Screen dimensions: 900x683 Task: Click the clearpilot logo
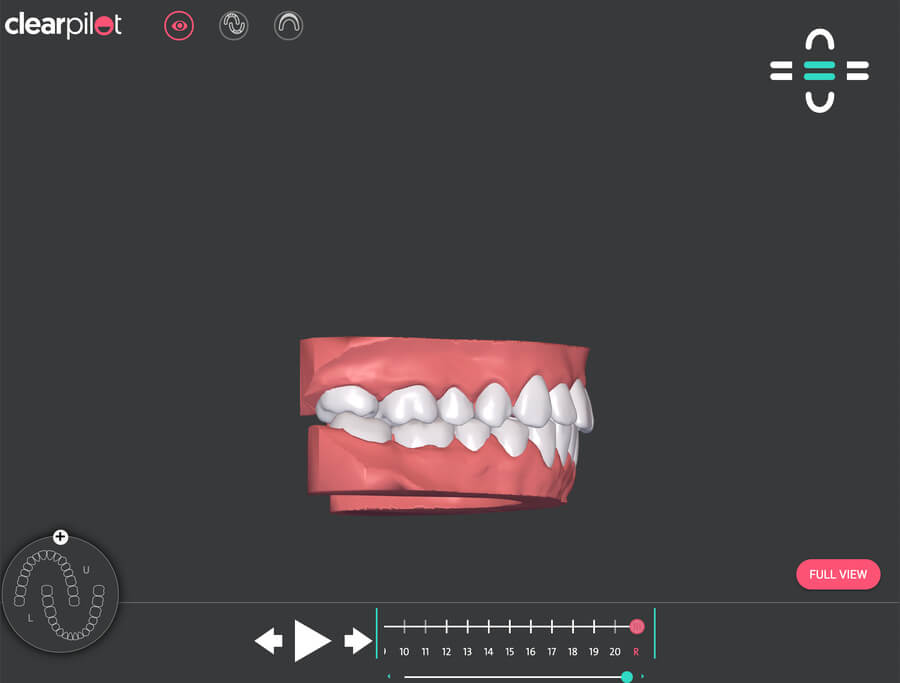[64, 25]
